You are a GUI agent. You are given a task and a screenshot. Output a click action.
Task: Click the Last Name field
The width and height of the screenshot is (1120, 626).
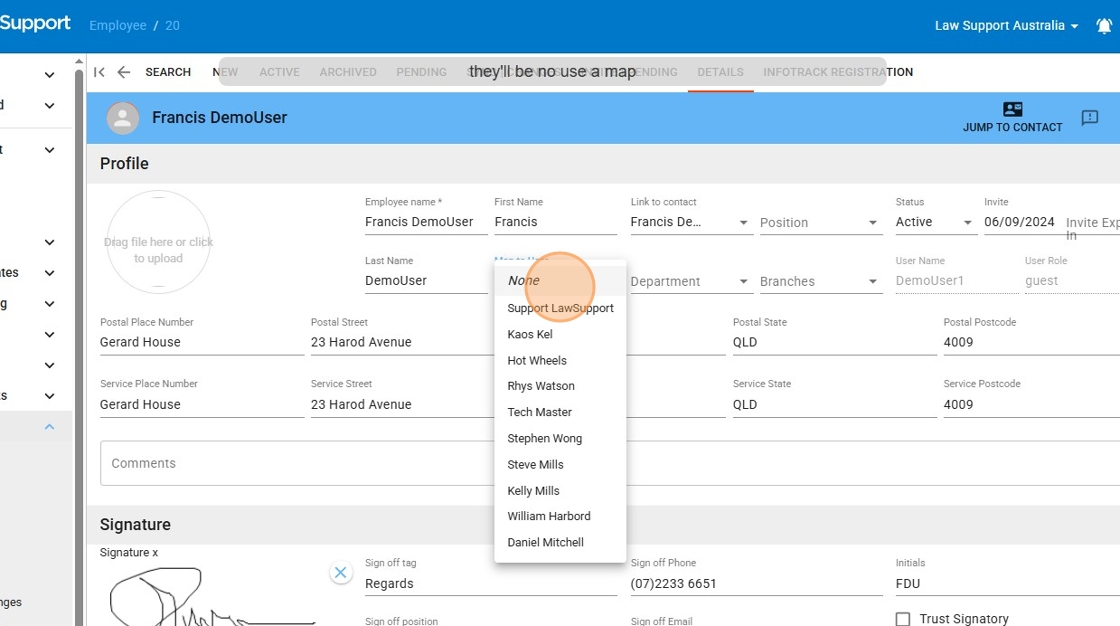426,281
